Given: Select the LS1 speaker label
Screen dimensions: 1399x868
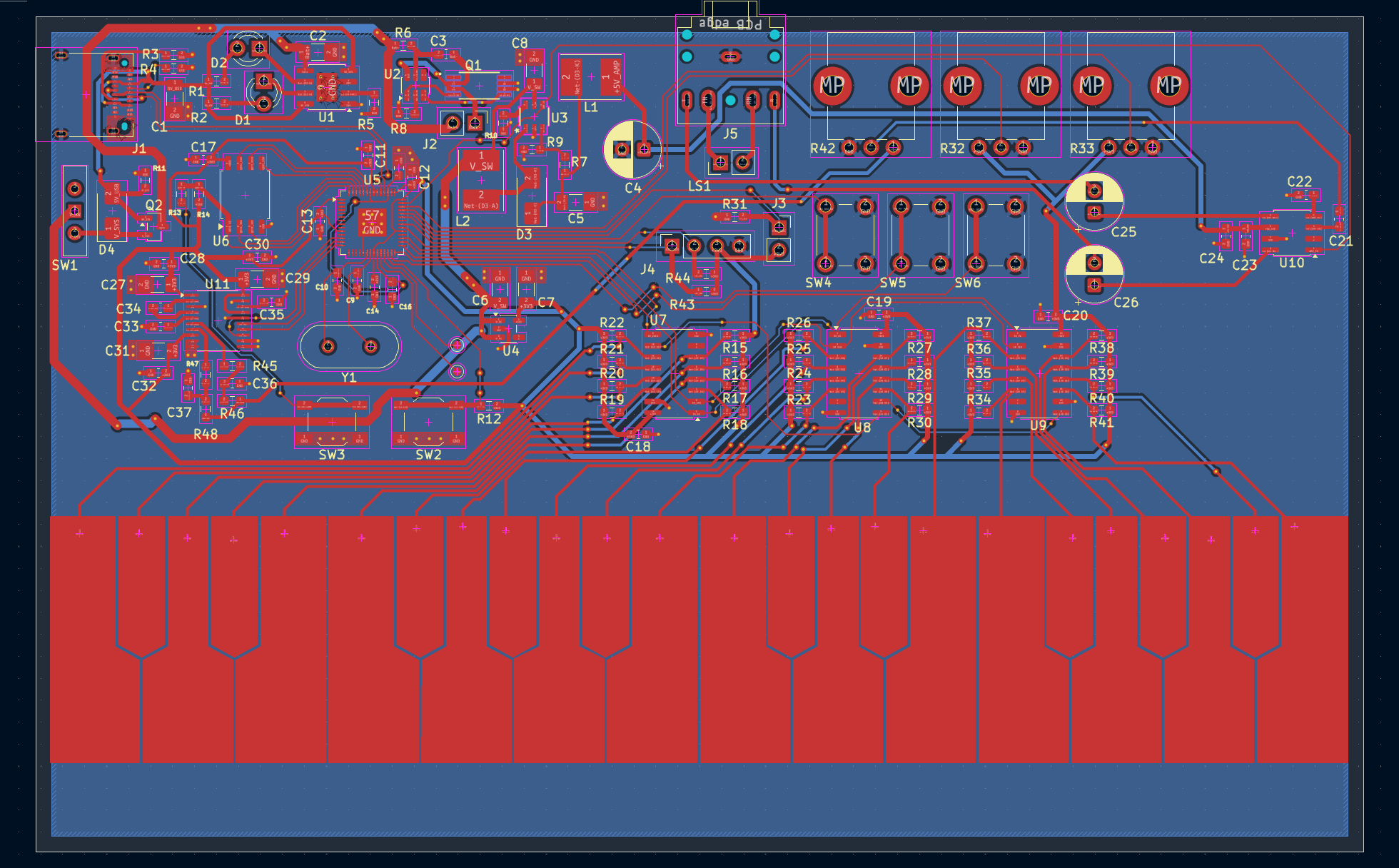Looking at the screenshot, I should tap(699, 186).
